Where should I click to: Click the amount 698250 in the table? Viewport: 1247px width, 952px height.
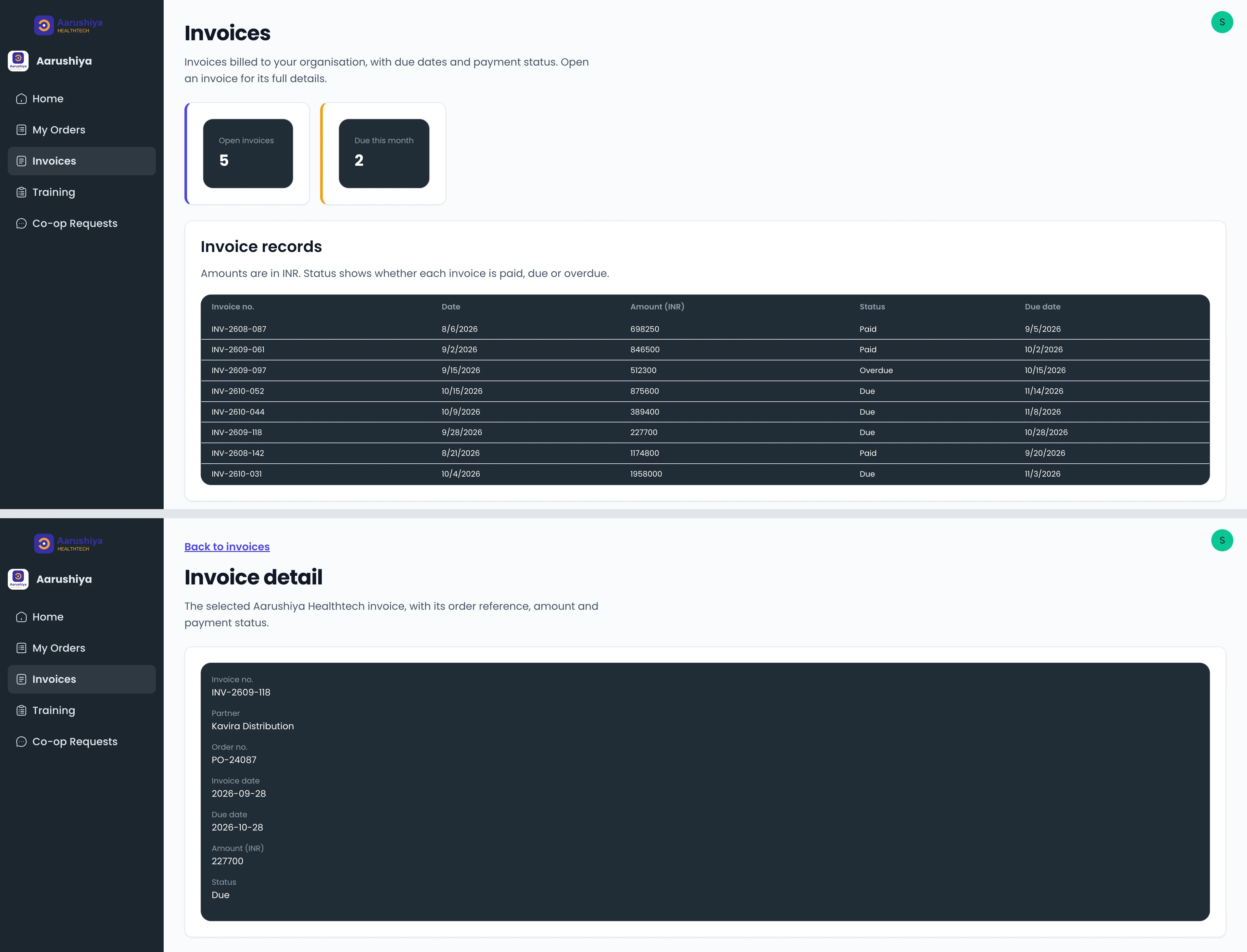click(x=645, y=329)
